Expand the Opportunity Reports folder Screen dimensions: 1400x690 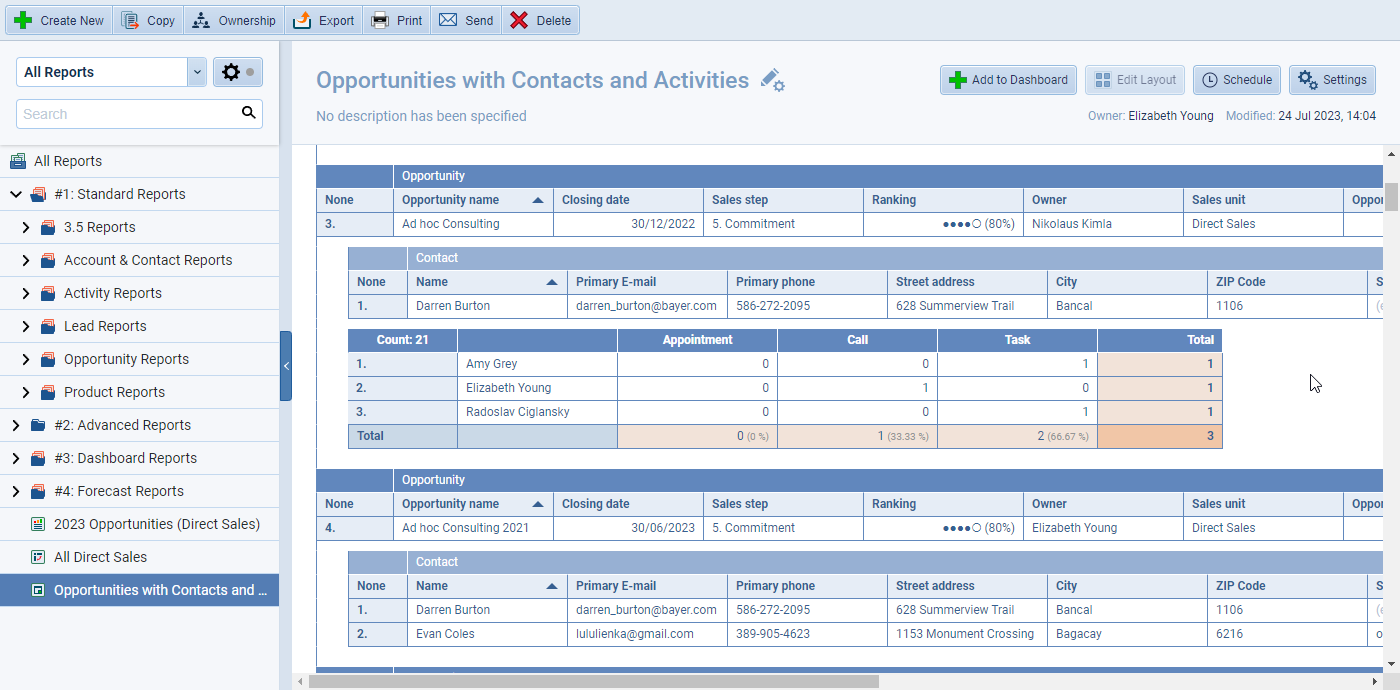(x=28, y=358)
